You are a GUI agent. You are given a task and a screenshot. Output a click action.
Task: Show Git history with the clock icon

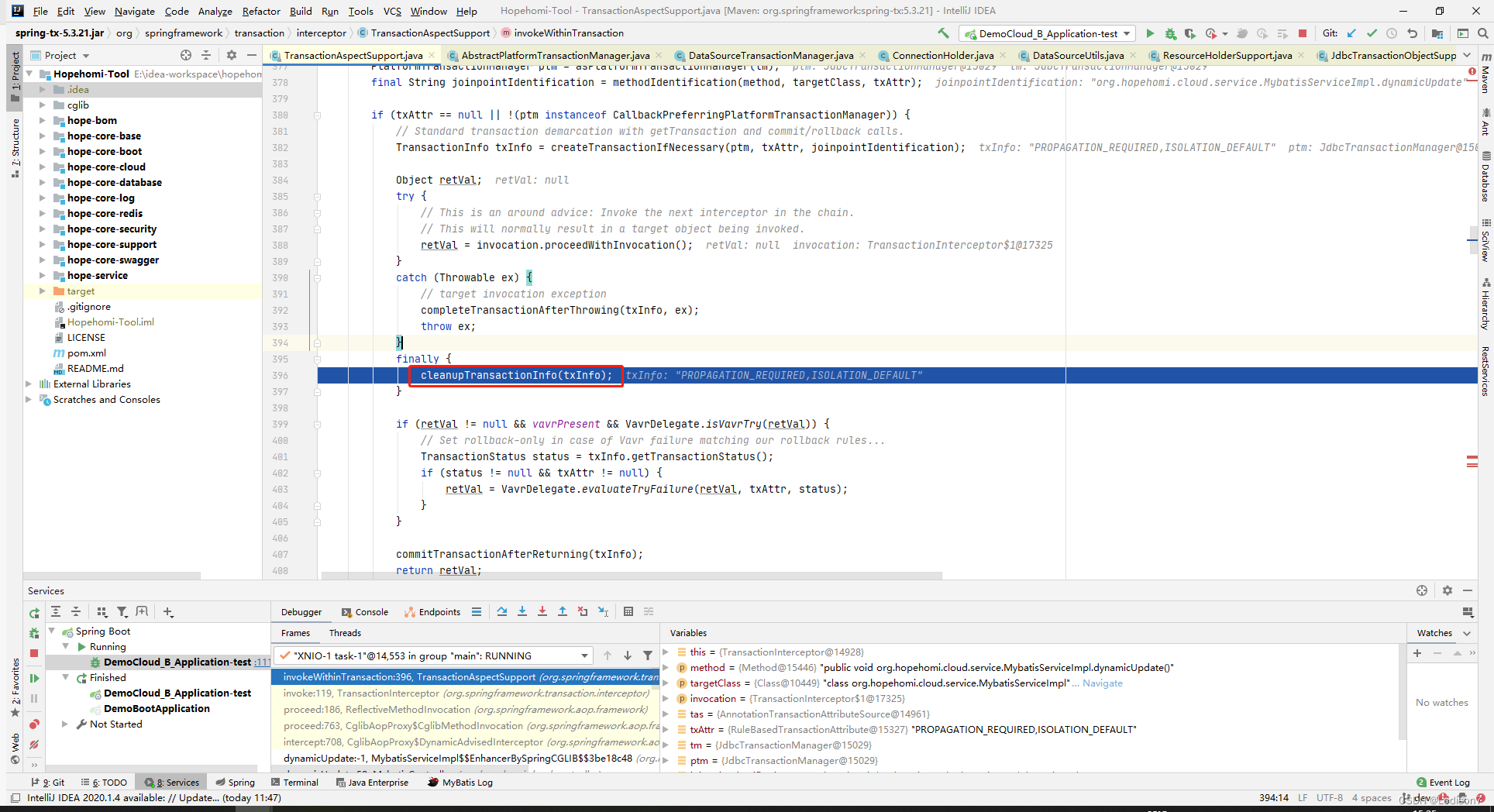[1392, 33]
